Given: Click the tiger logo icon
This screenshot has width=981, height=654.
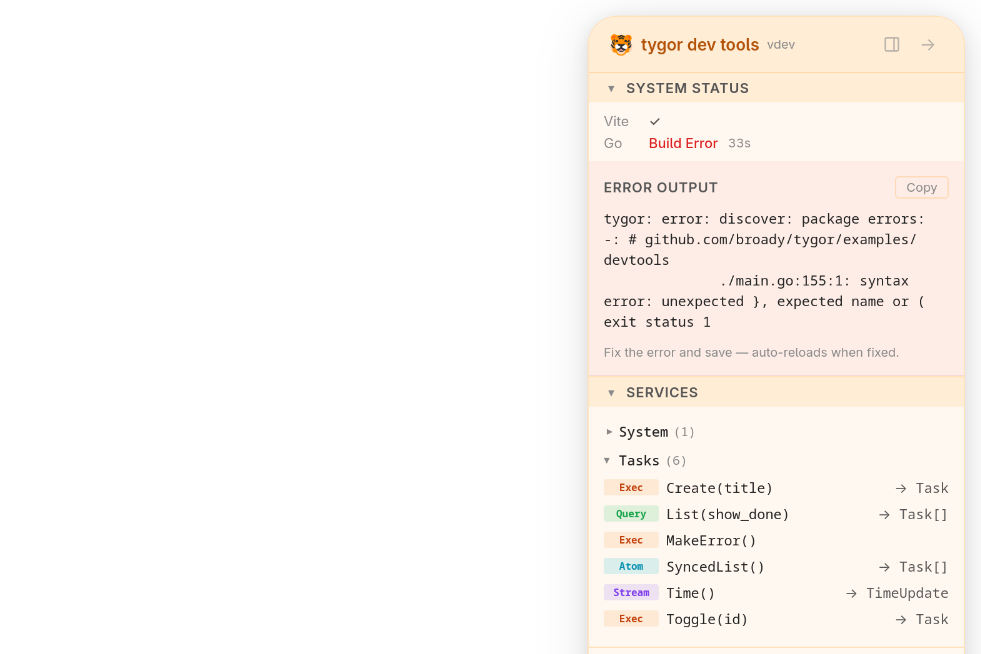Looking at the screenshot, I should click(x=621, y=44).
